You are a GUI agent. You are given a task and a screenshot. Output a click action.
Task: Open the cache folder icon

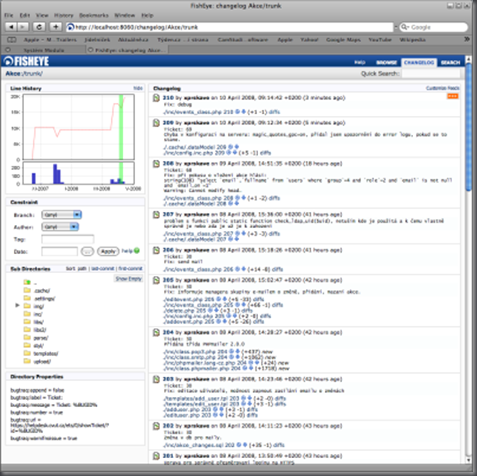(x=27, y=290)
